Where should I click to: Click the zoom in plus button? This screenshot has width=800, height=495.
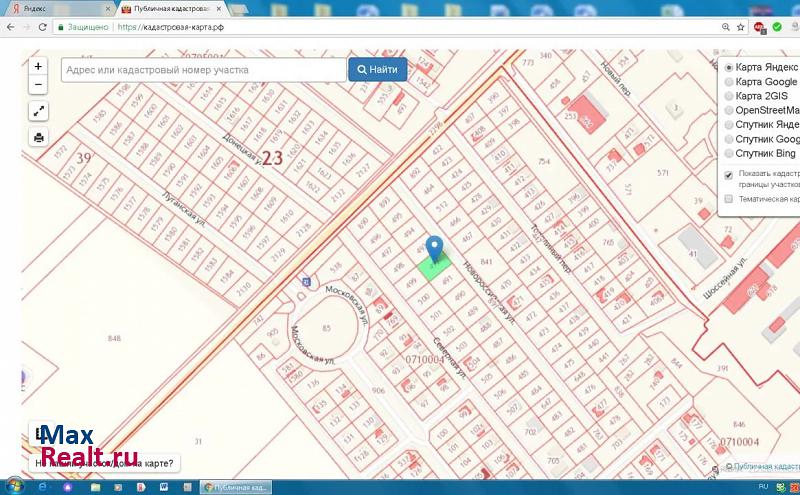click(x=38, y=66)
